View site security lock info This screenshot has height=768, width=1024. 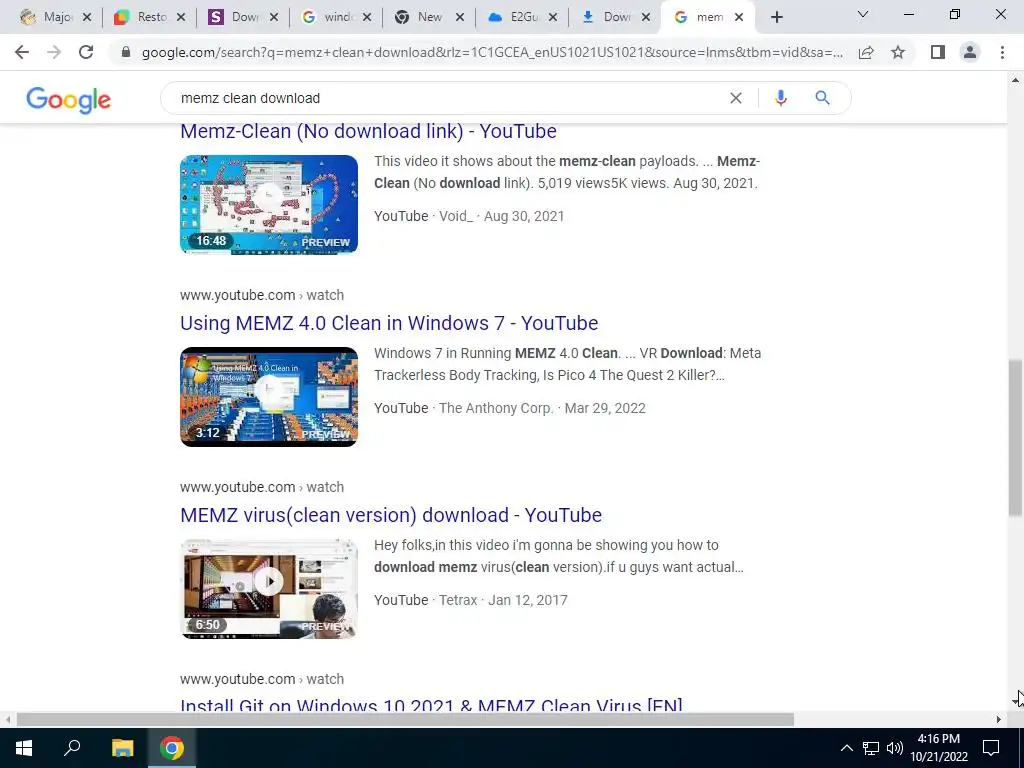point(126,52)
